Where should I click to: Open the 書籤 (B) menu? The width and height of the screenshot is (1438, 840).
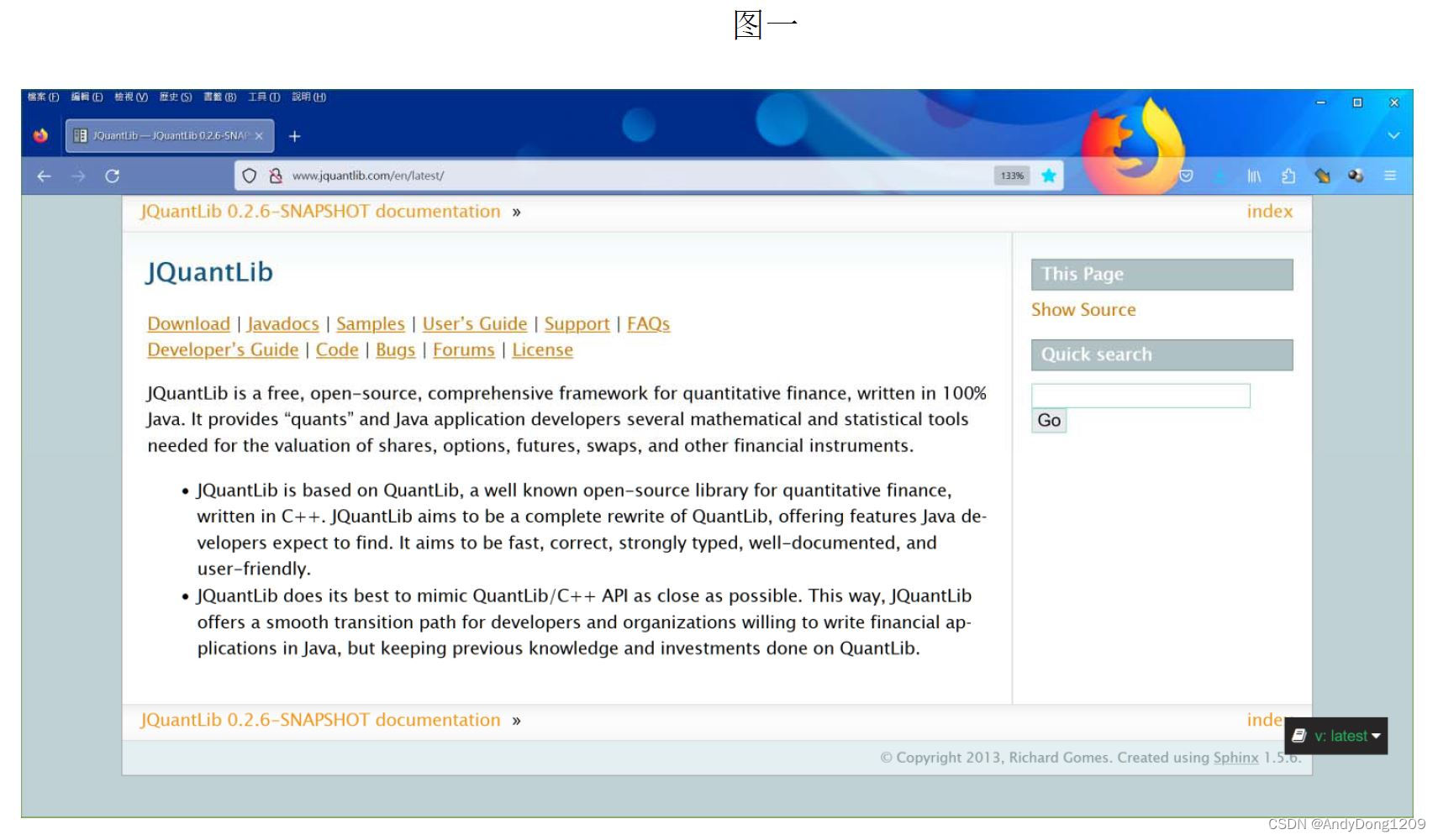click(x=220, y=97)
